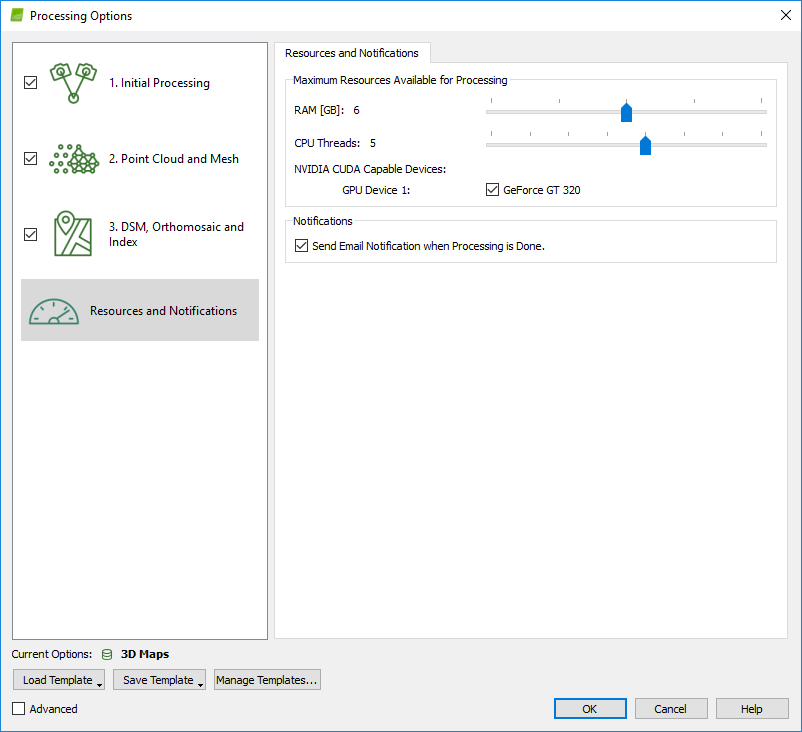Expand the Save Template dropdown
802x732 pixels.
pyautogui.click(x=159, y=681)
